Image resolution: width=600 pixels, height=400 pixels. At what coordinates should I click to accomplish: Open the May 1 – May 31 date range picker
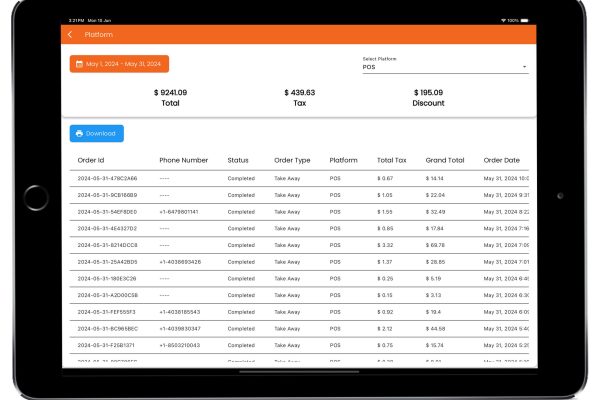pos(119,64)
